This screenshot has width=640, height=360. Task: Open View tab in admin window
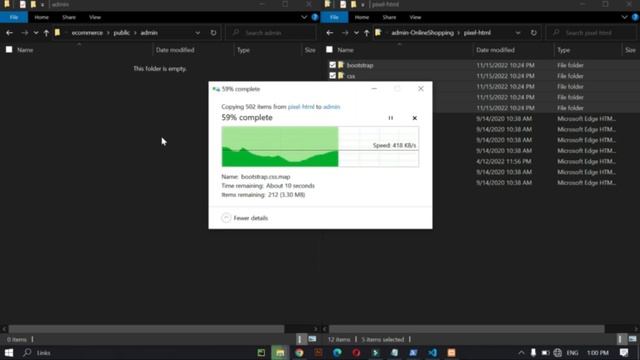tap(95, 17)
